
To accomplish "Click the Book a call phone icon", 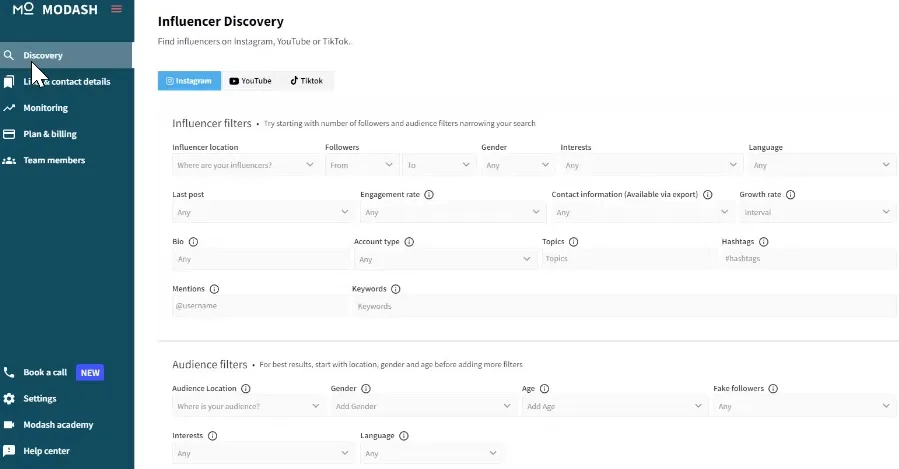I will coord(9,373).
